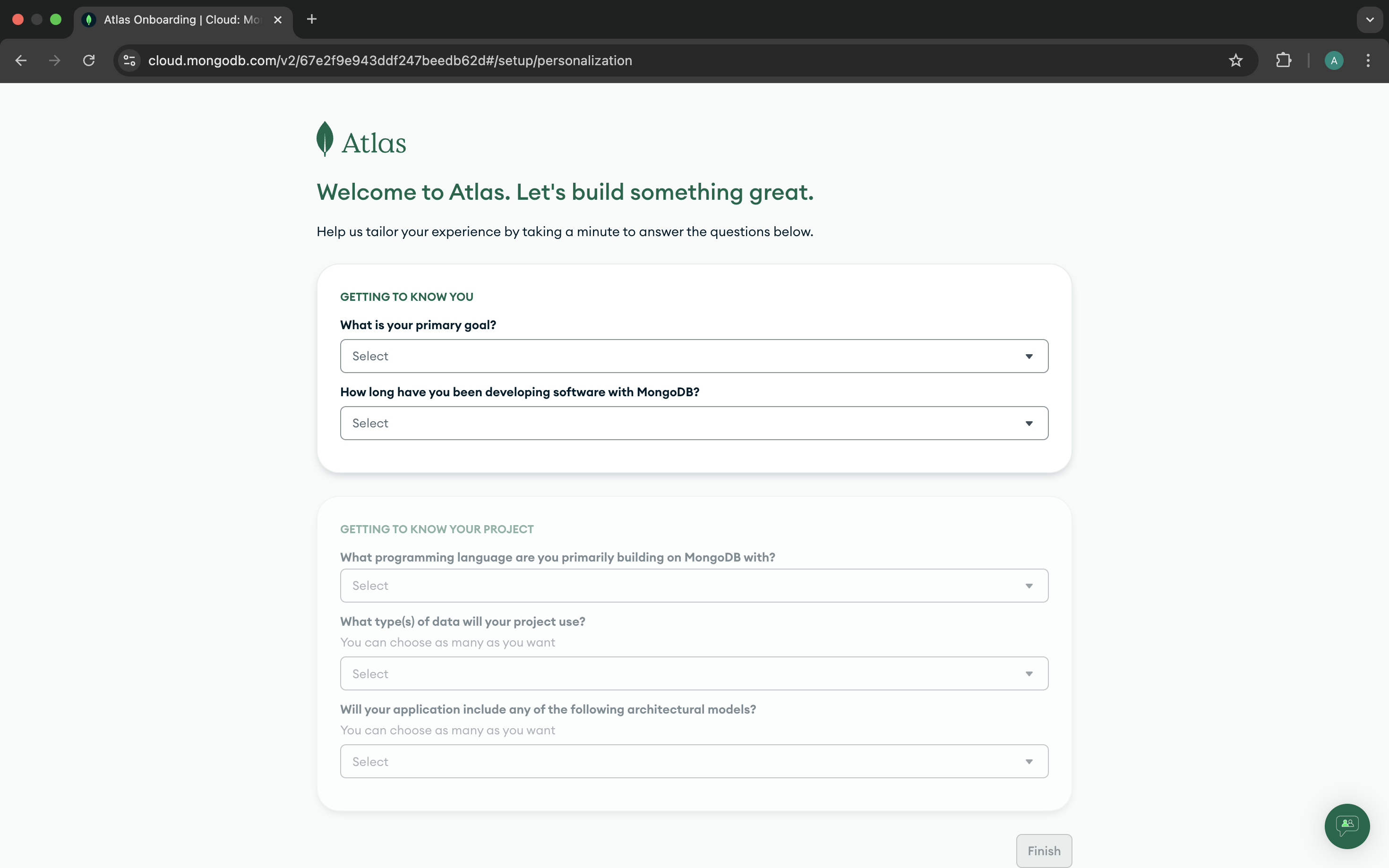Viewport: 1389px width, 868px height.
Task: Open the data type(s) select dropdown
Action: tap(694, 673)
